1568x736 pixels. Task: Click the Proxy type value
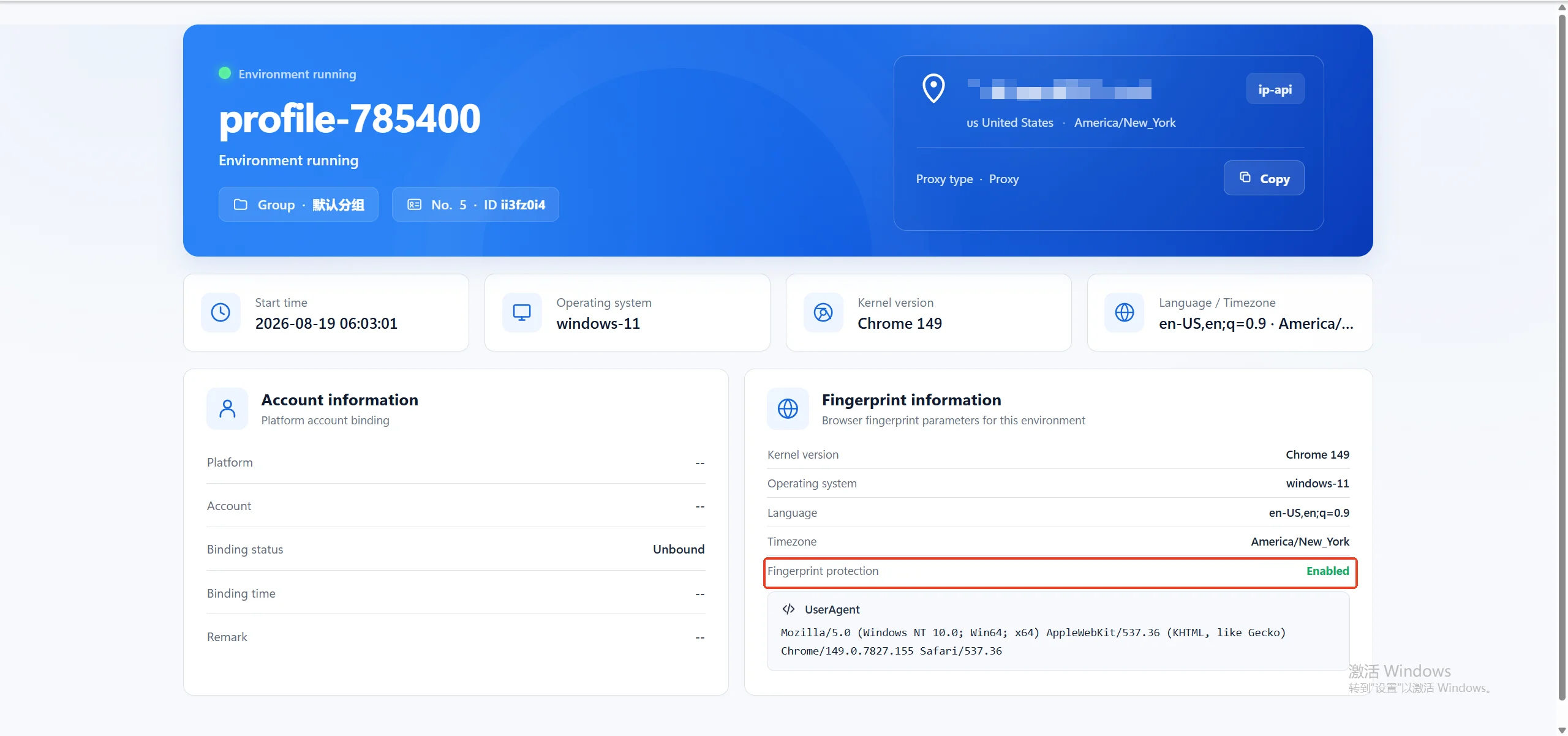tap(1004, 179)
